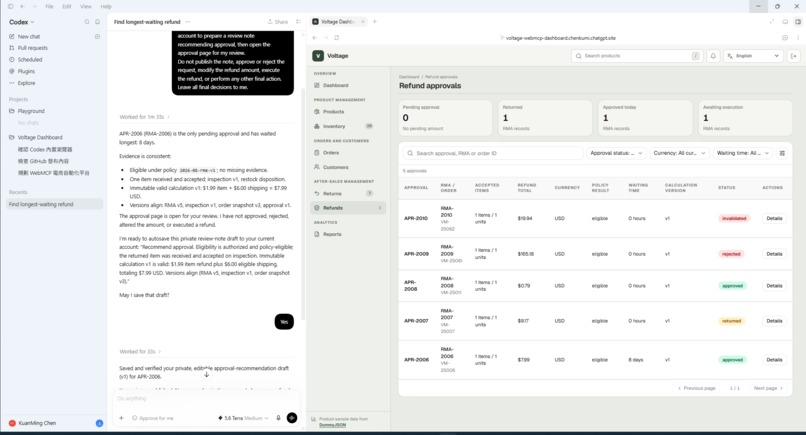This screenshot has width=806, height=435.
Task: Expand the Refunds sidebar chevron
Action: point(380,208)
